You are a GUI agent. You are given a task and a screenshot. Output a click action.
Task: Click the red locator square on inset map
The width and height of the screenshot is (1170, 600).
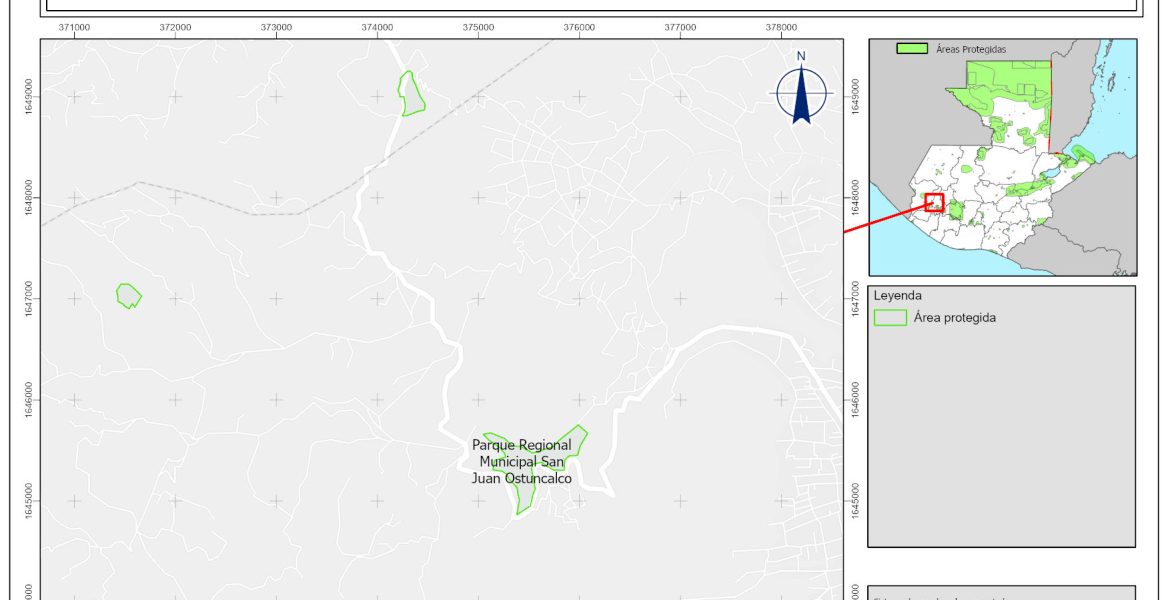(934, 202)
